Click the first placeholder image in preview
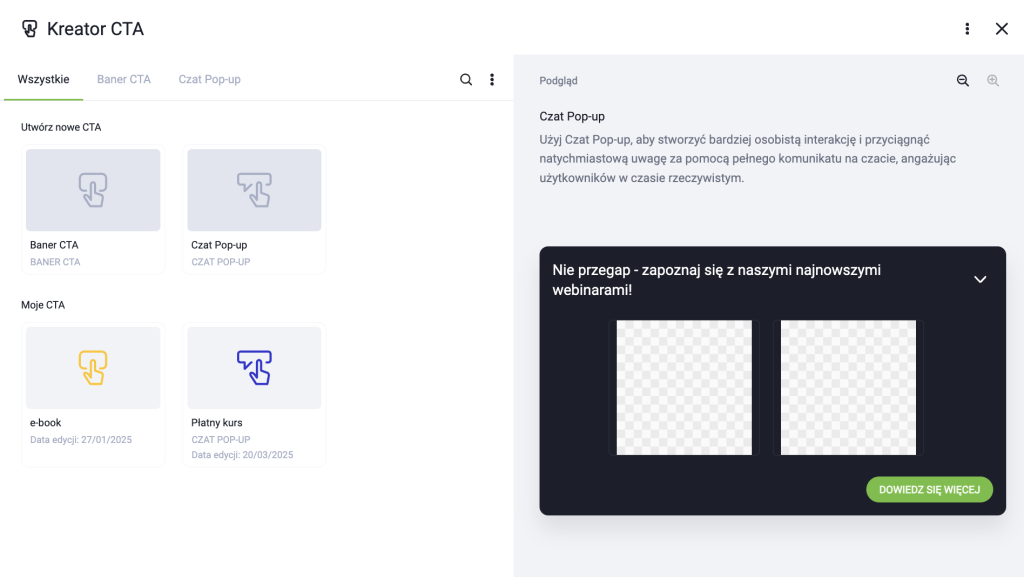Image resolution: width=1024 pixels, height=577 pixels. [684, 388]
